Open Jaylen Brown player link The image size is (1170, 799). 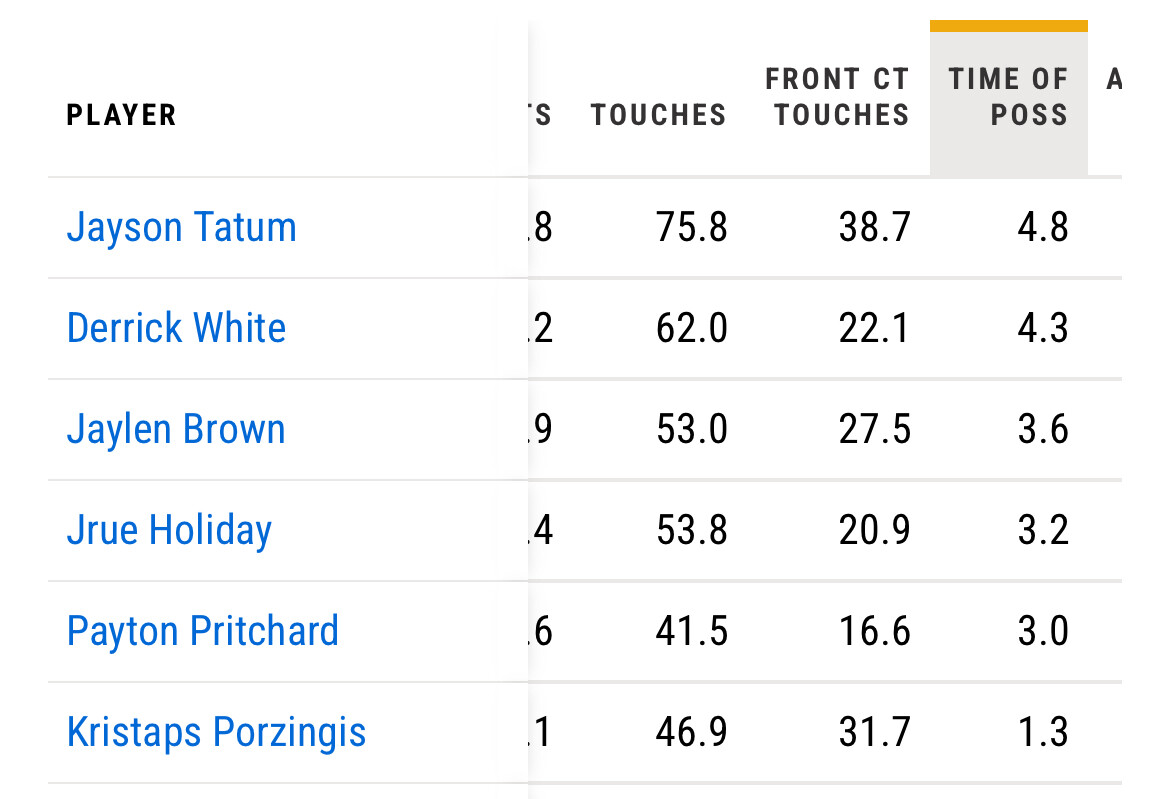tap(176, 430)
